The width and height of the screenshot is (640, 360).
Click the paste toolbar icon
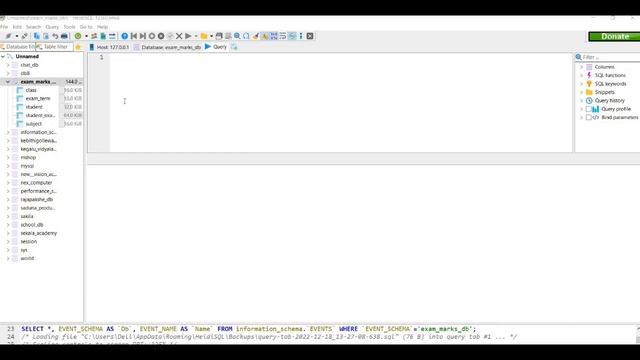(46, 36)
